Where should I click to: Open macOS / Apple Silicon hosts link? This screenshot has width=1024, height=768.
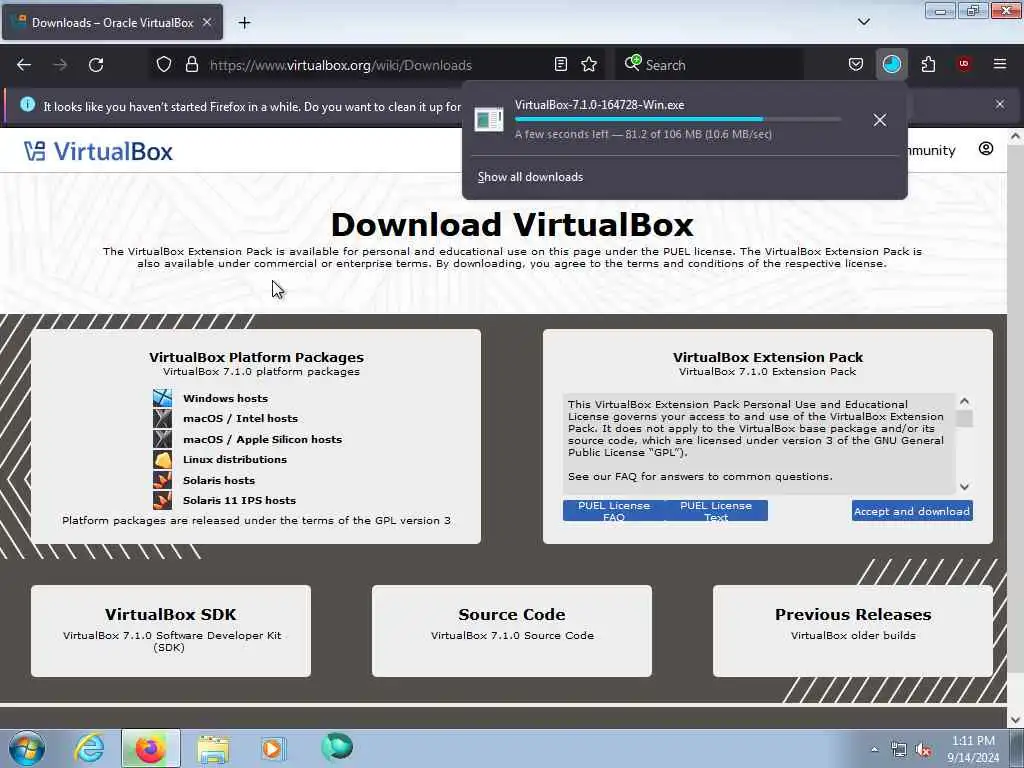(x=263, y=440)
